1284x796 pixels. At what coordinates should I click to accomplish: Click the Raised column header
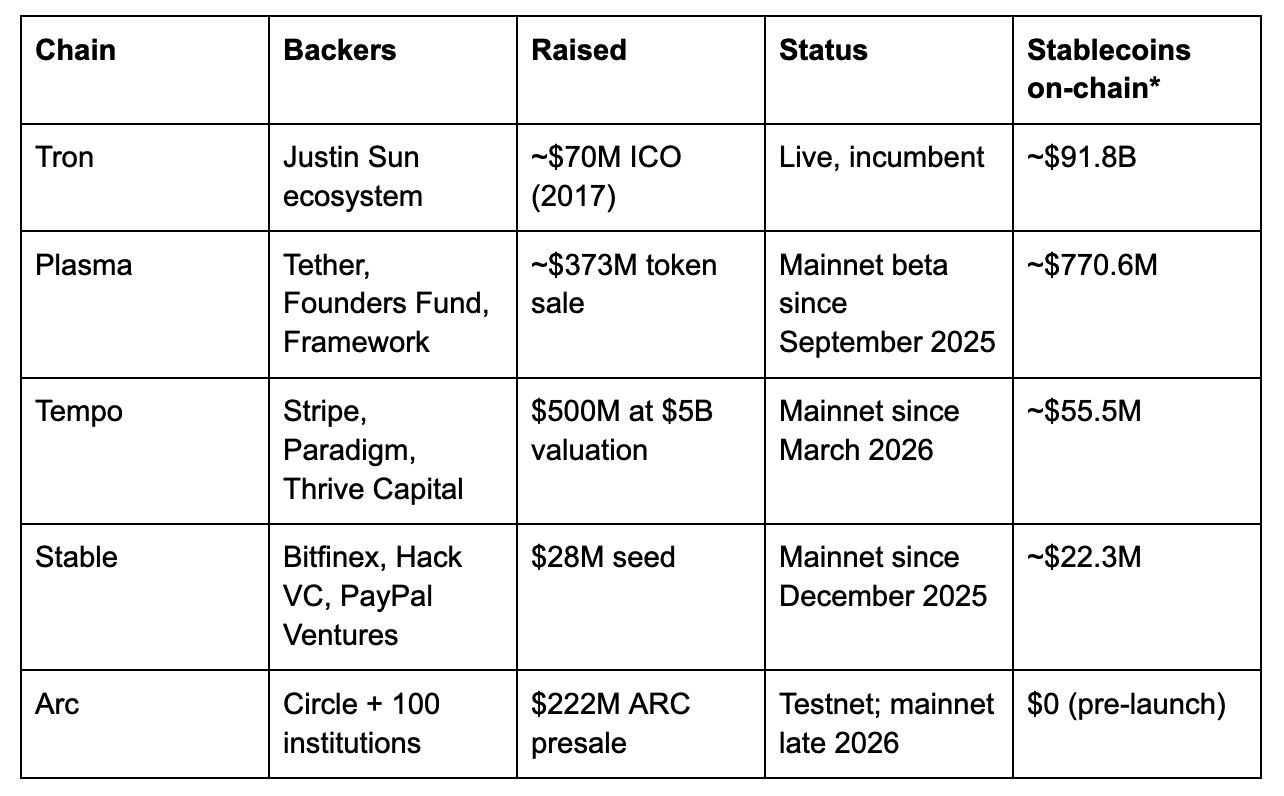coord(641,70)
